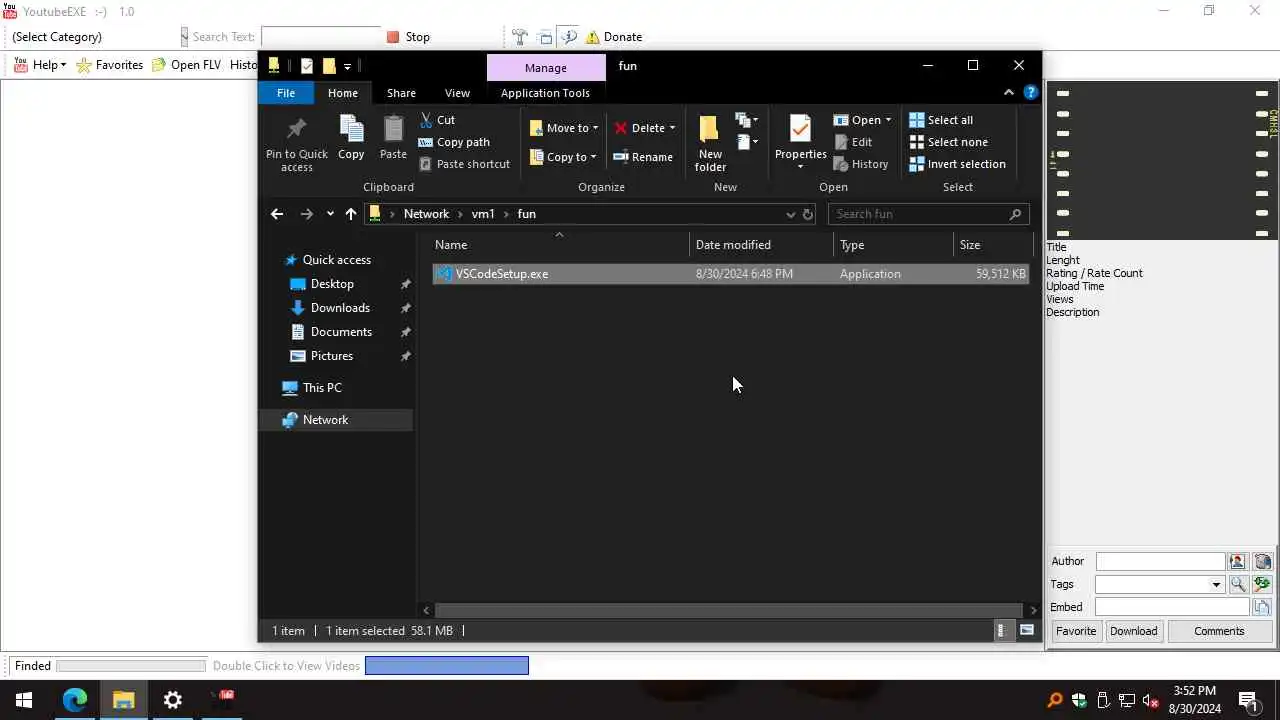1280x720 pixels.
Task: Expand the address bar history dropdown
Action: pyautogui.click(x=790, y=214)
